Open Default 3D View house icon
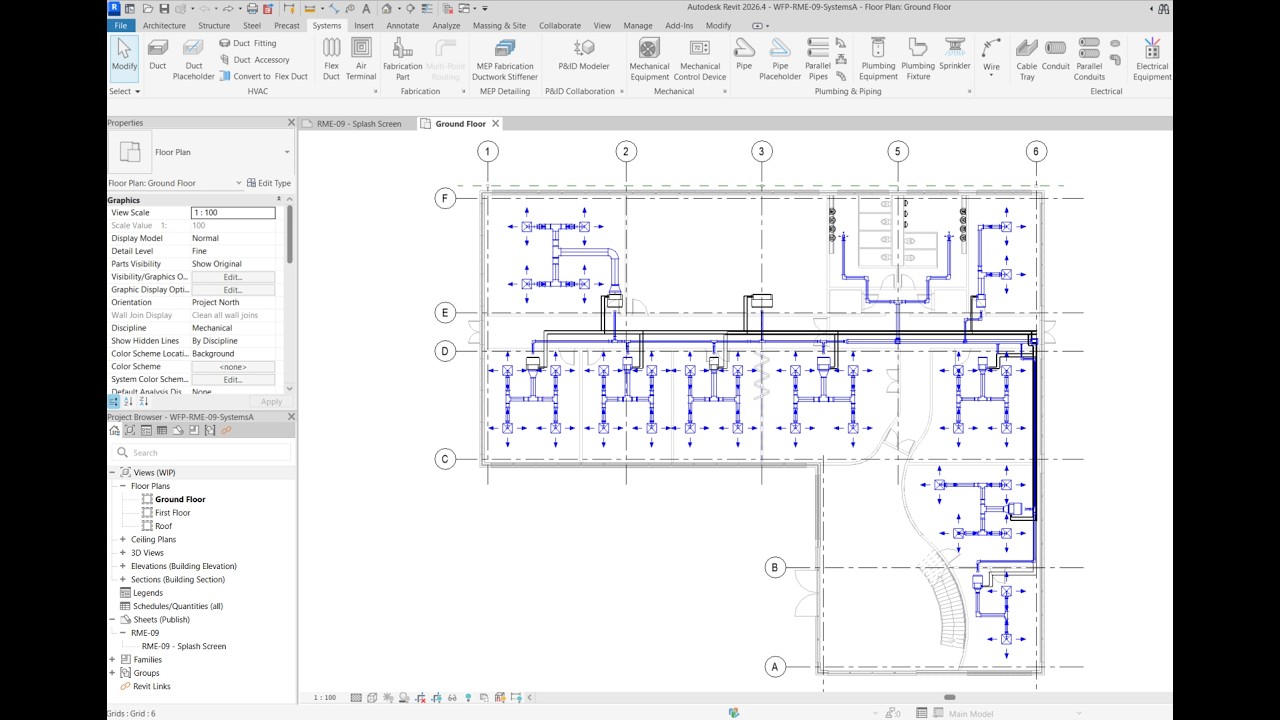 pos(387,8)
